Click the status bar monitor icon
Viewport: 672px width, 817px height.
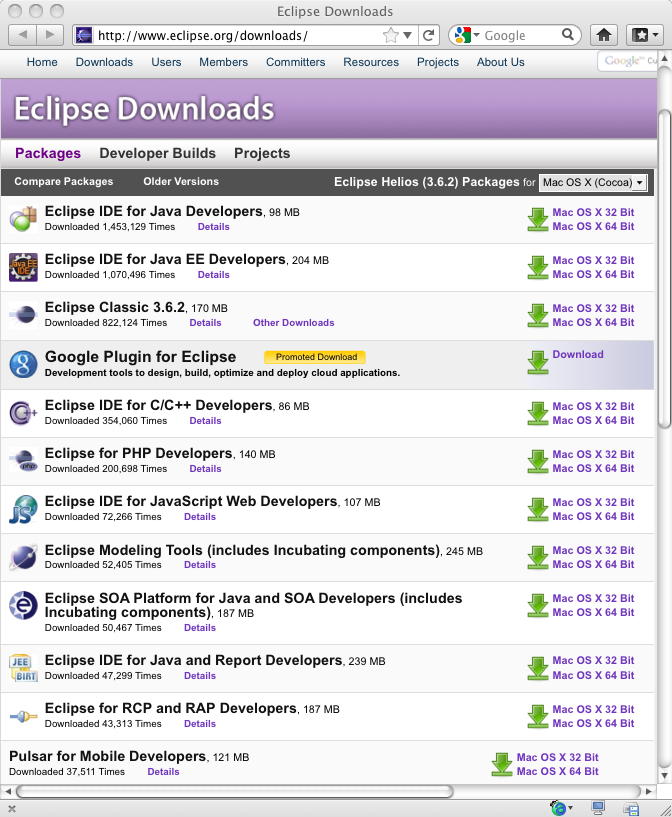pos(598,808)
